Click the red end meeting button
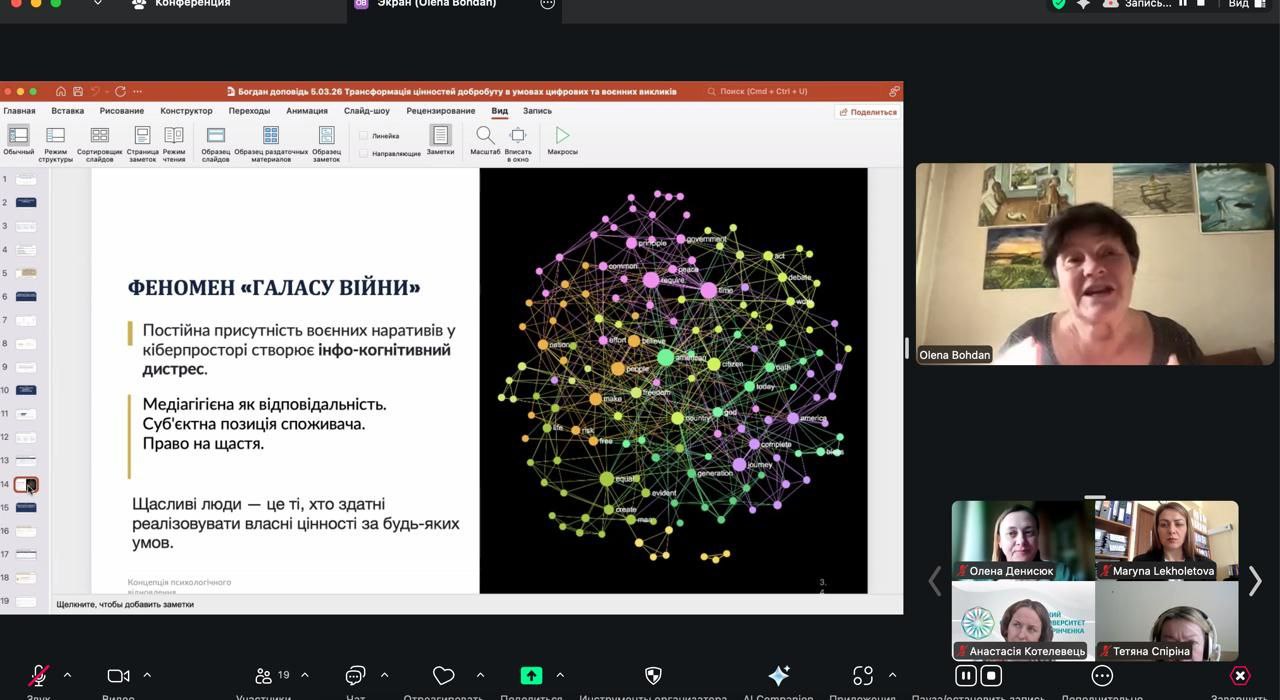Screen dimensions: 1280x700 coord(1240,676)
